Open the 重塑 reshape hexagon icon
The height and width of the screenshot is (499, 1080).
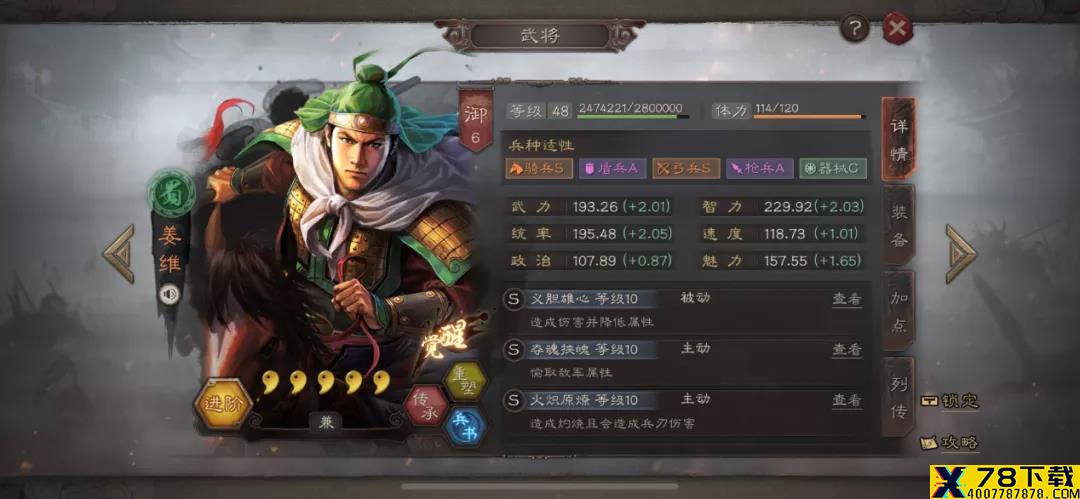click(x=465, y=380)
